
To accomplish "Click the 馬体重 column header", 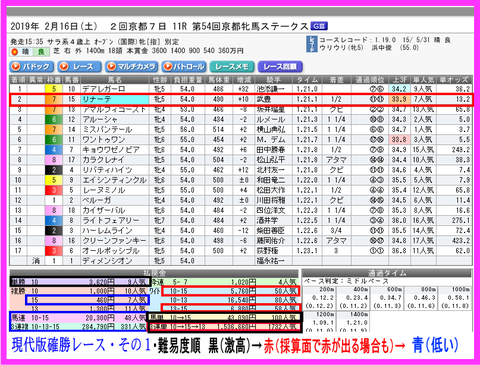I will point(219,80).
